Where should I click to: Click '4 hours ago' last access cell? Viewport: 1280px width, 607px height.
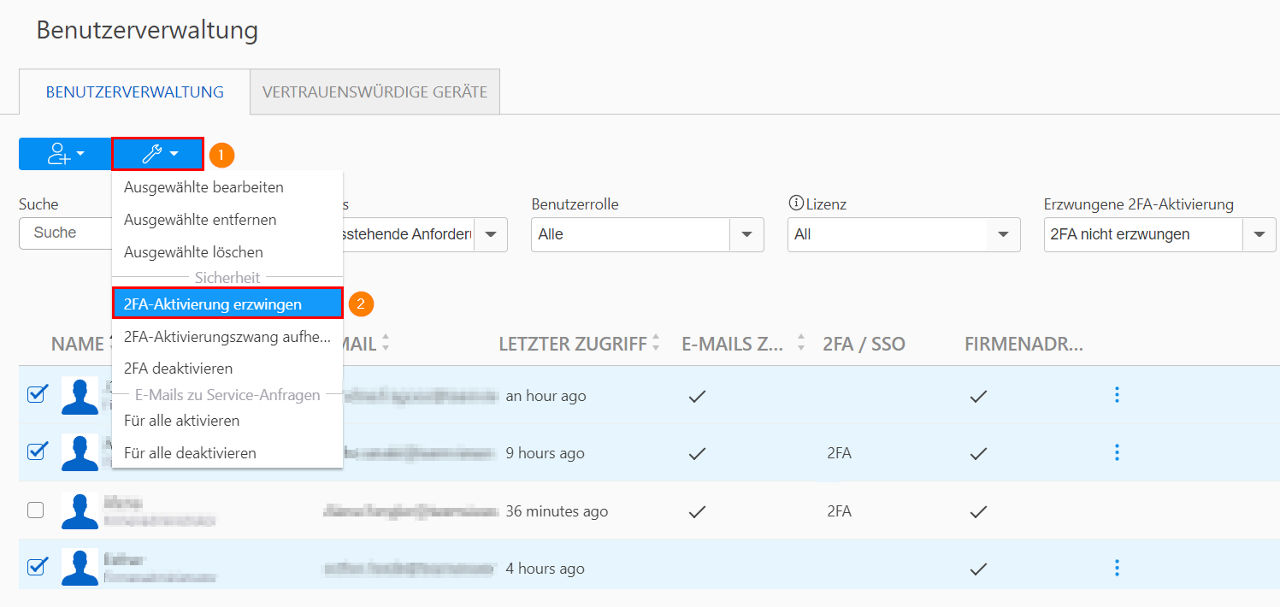tap(545, 568)
